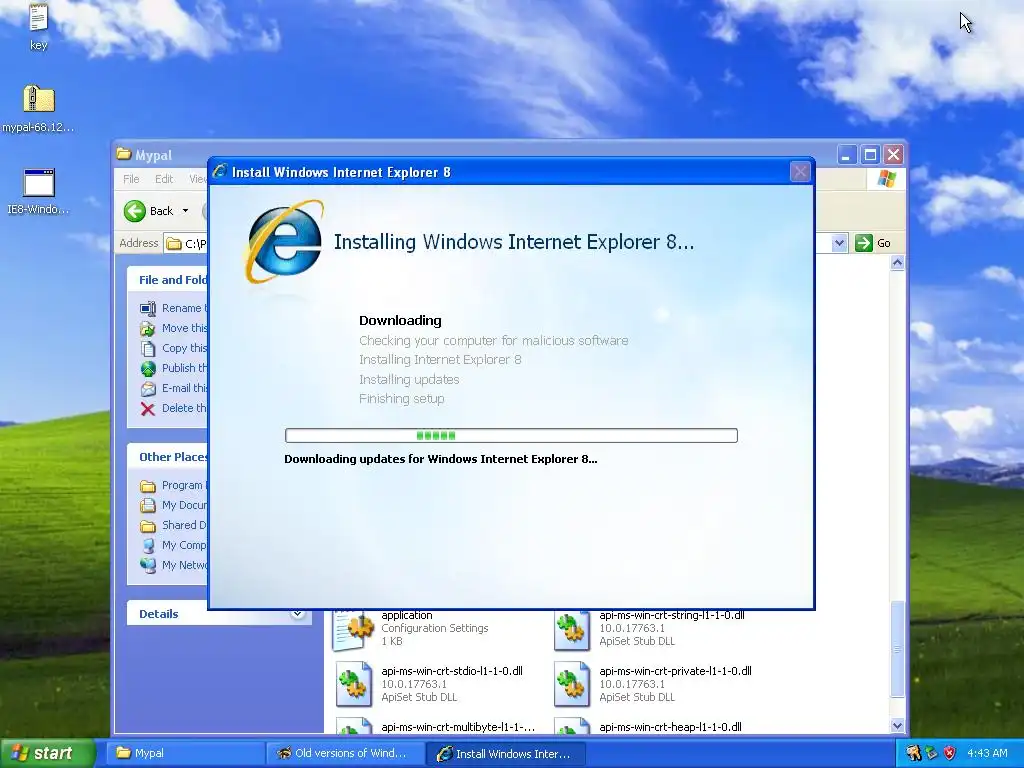Open the My Computer link text
This screenshot has height=768, width=1024.
point(184,545)
